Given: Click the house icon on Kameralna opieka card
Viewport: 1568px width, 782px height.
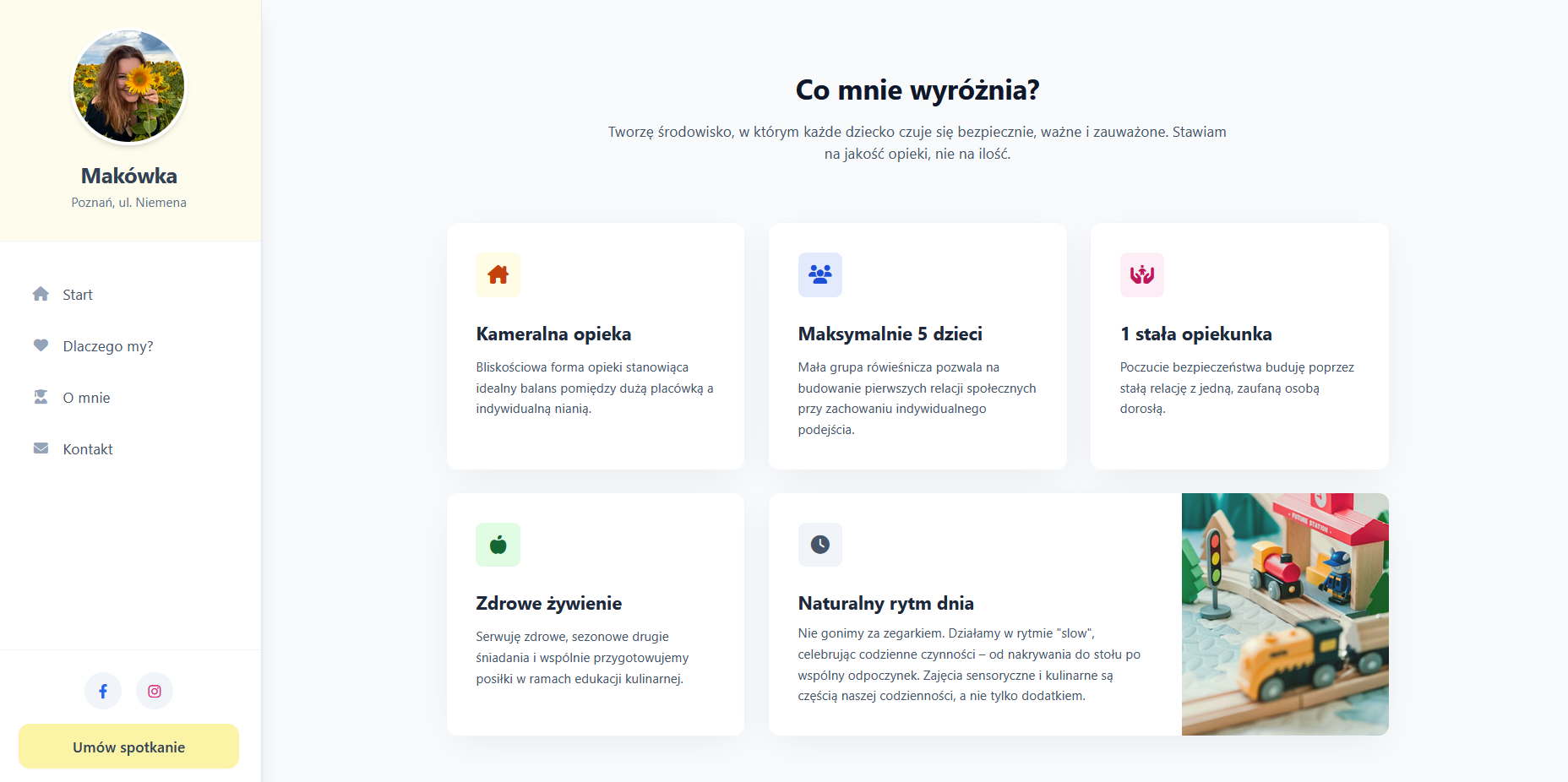Looking at the screenshot, I should pyautogui.click(x=498, y=274).
